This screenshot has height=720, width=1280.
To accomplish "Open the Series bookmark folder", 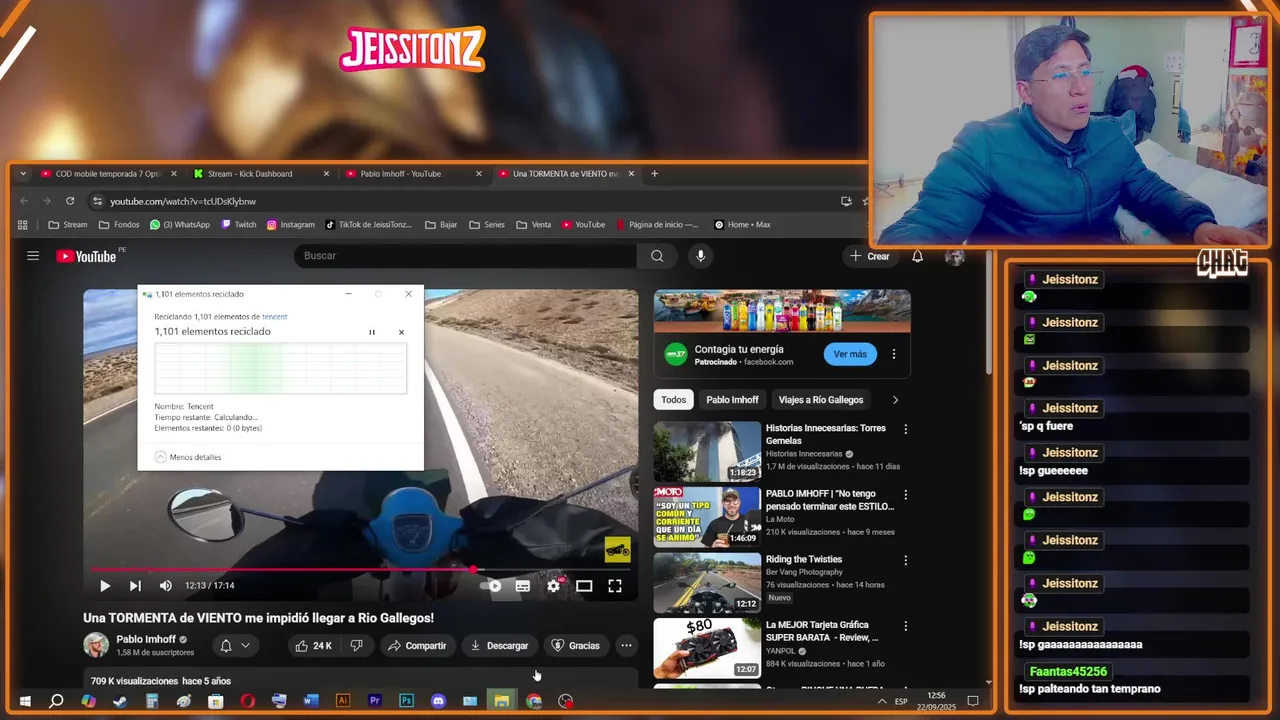I will click(487, 225).
